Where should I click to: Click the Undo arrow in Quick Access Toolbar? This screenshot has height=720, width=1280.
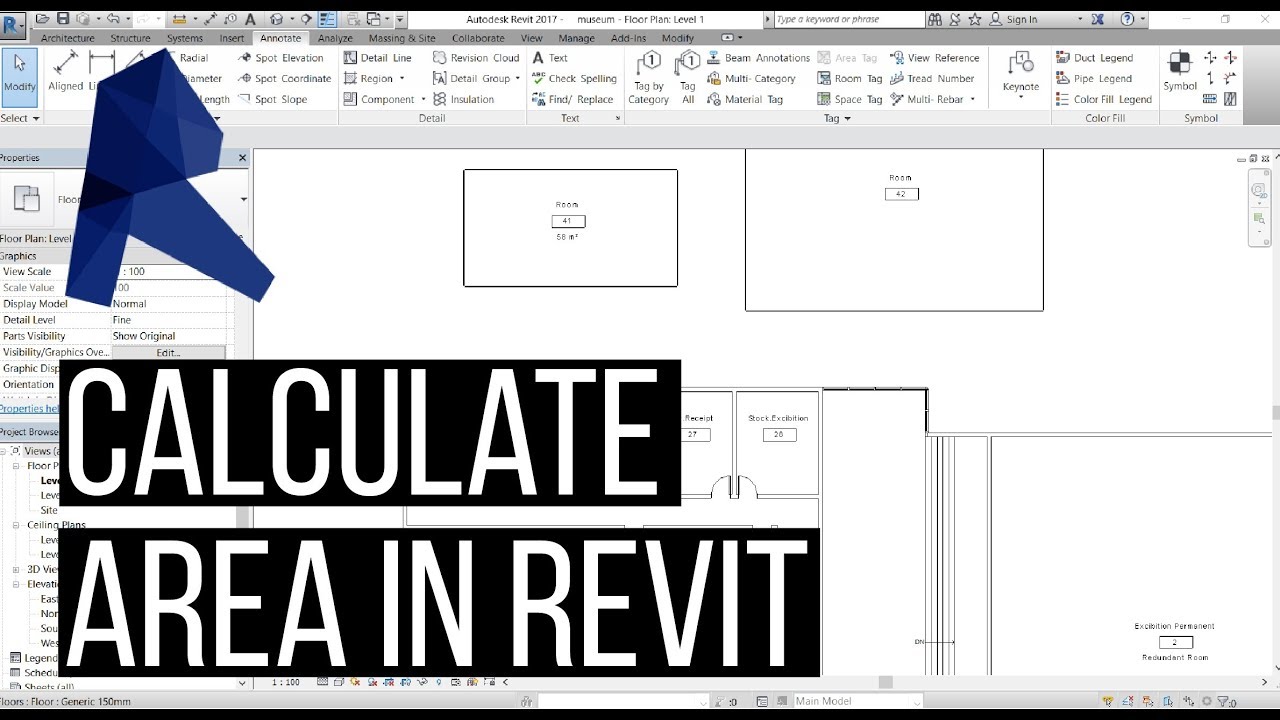pos(112,19)
